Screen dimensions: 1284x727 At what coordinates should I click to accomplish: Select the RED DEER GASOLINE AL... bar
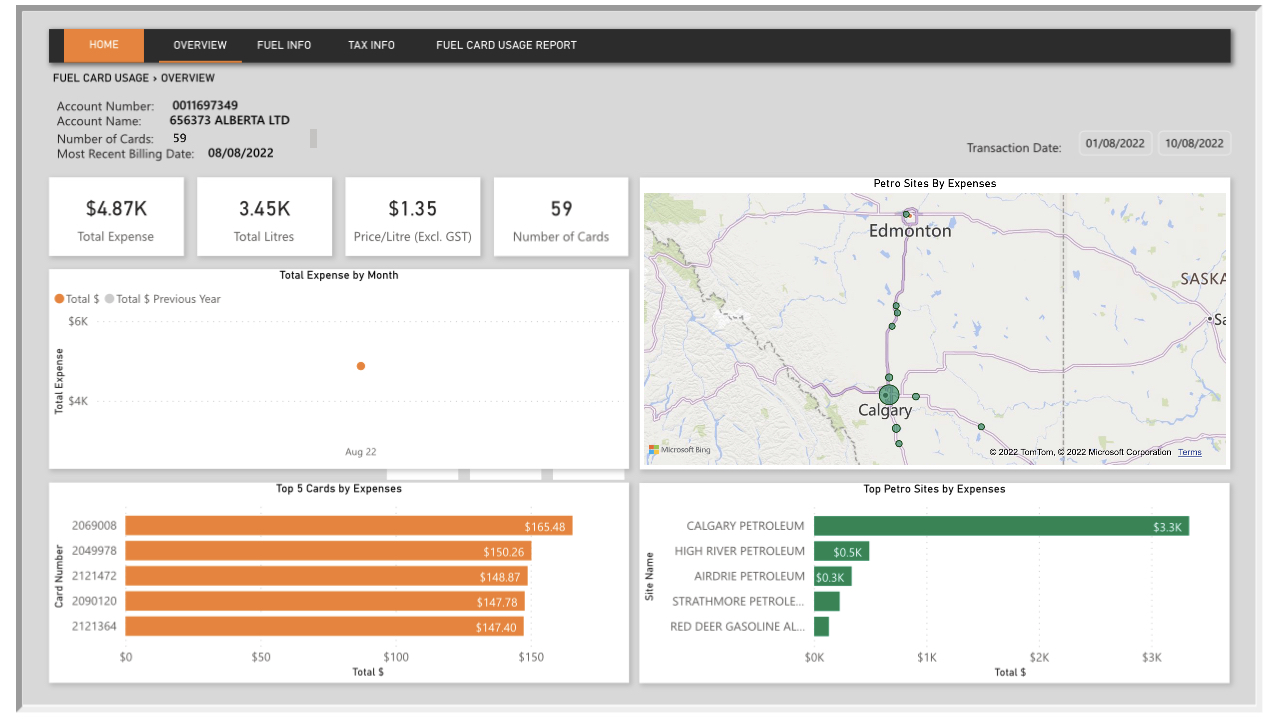pos(821,627)
